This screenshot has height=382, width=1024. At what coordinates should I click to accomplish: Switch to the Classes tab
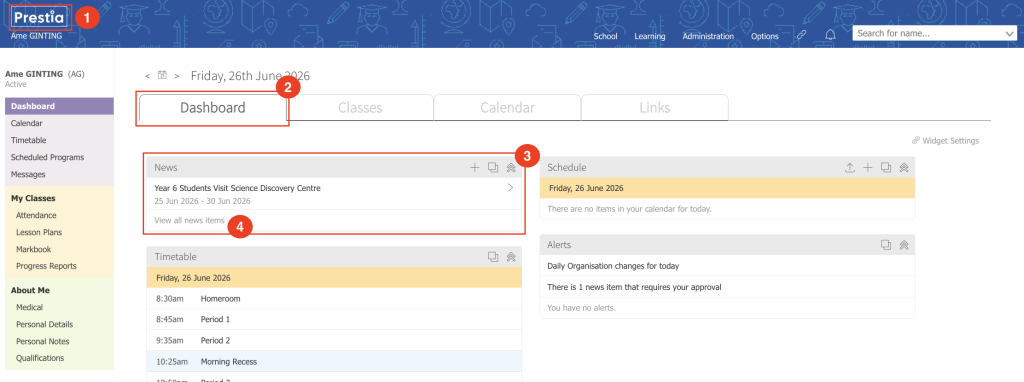coord(360,108)
